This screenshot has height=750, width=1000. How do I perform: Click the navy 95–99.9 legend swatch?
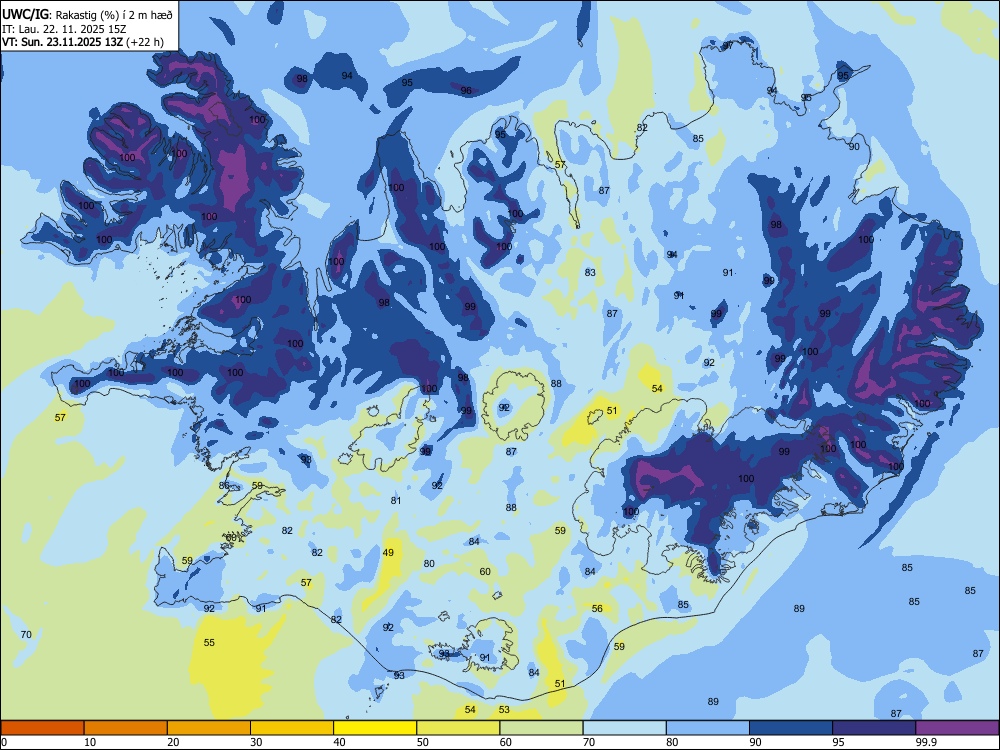tap(874, 728)
